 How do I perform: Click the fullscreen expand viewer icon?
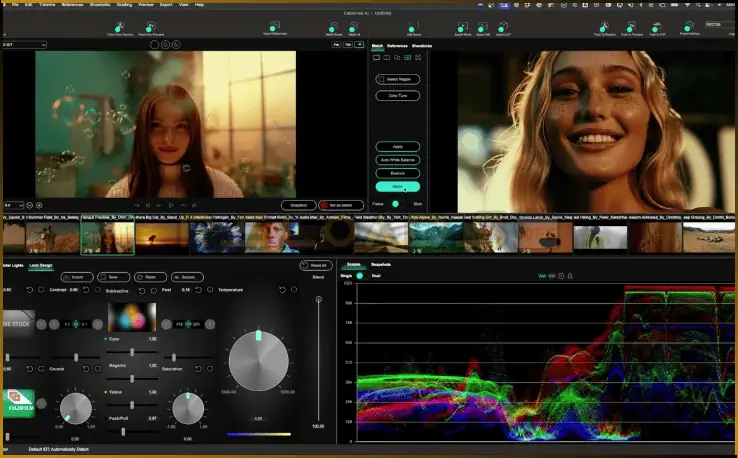(x=418, y=57)
